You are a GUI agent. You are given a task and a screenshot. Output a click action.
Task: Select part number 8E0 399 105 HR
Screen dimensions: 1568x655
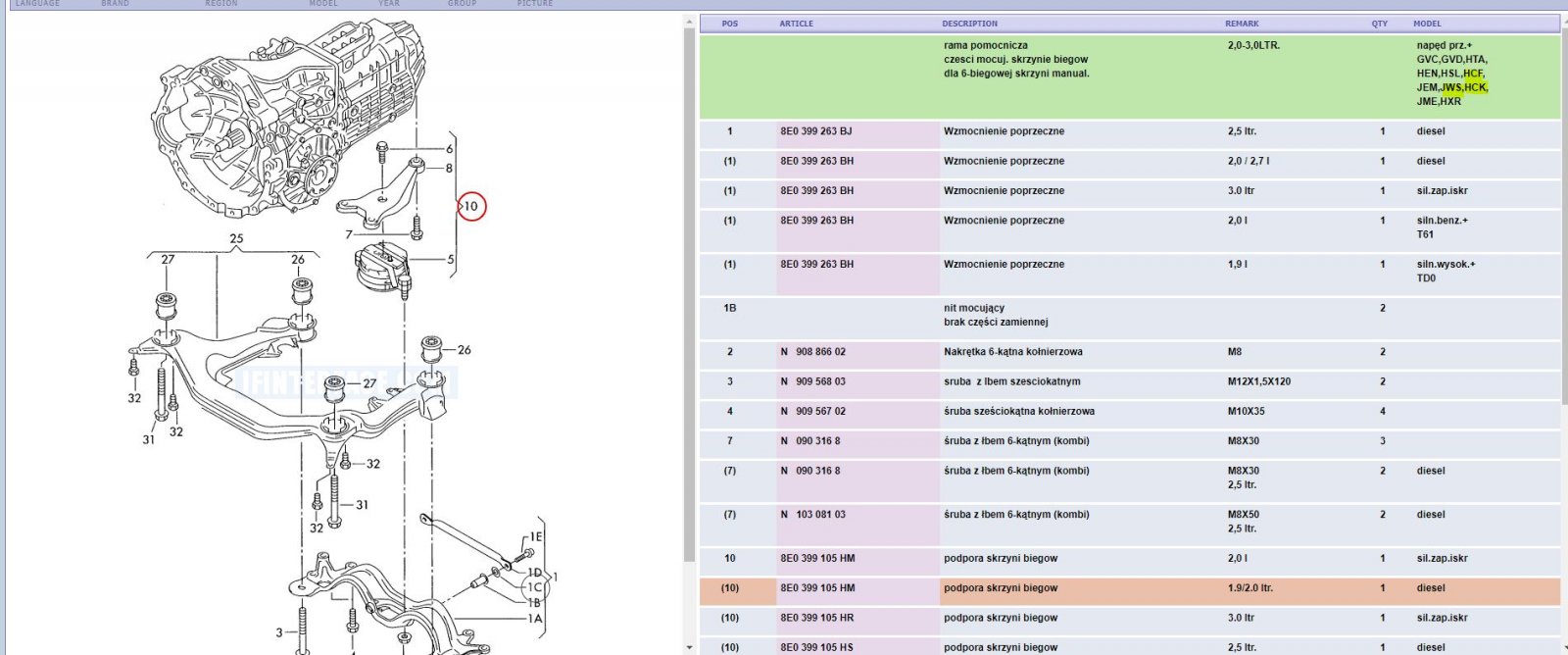click(x=817, y=619)
